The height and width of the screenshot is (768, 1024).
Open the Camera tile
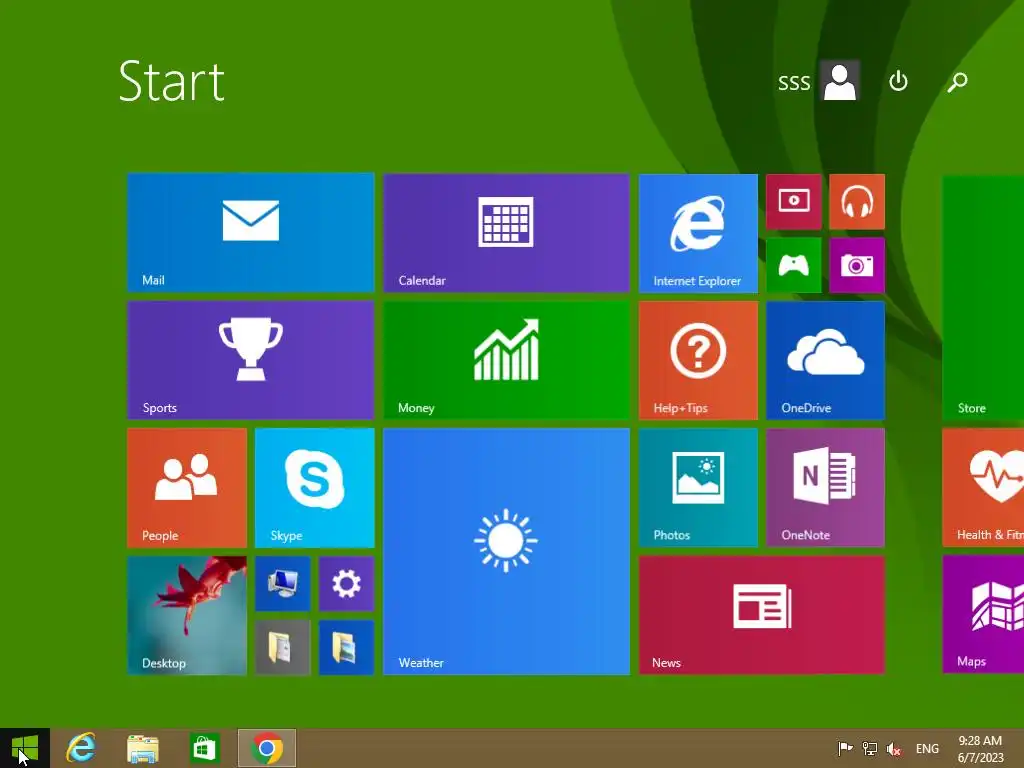click(857, 265)
